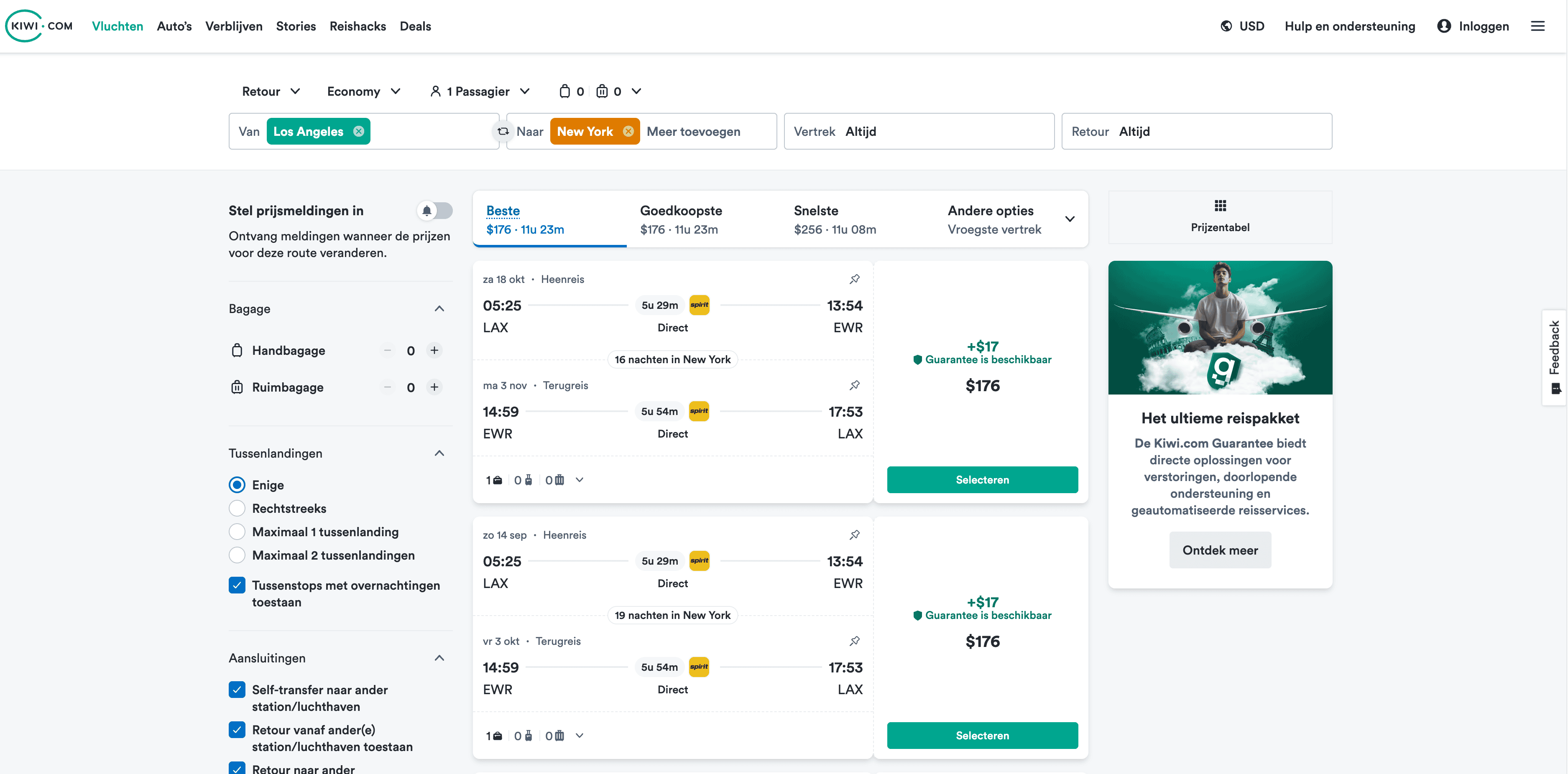
Task: Remove New York from the destination field
Action: click(628, 131)
